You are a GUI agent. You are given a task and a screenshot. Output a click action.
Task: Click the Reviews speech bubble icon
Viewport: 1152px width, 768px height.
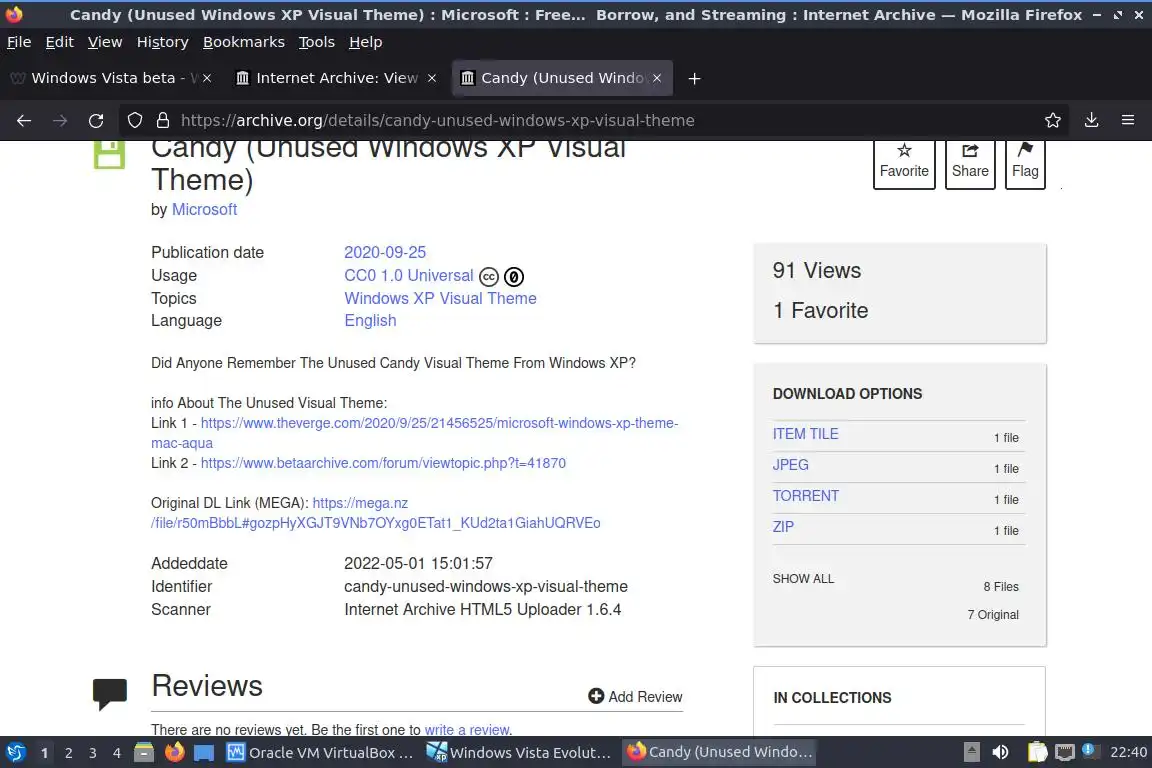109,694
